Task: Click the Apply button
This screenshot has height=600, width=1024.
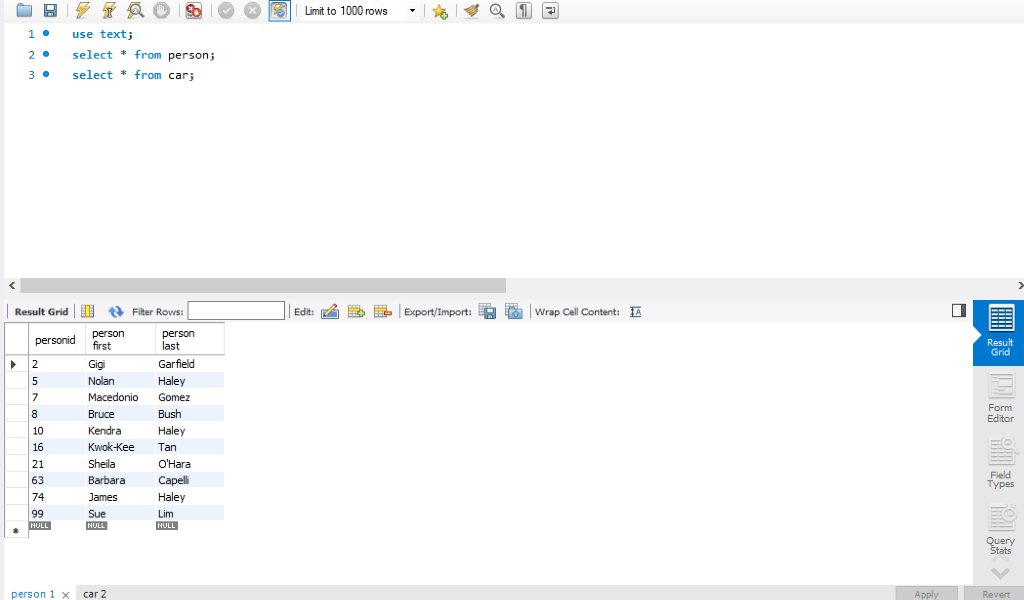Action: [x=926, y=593]
